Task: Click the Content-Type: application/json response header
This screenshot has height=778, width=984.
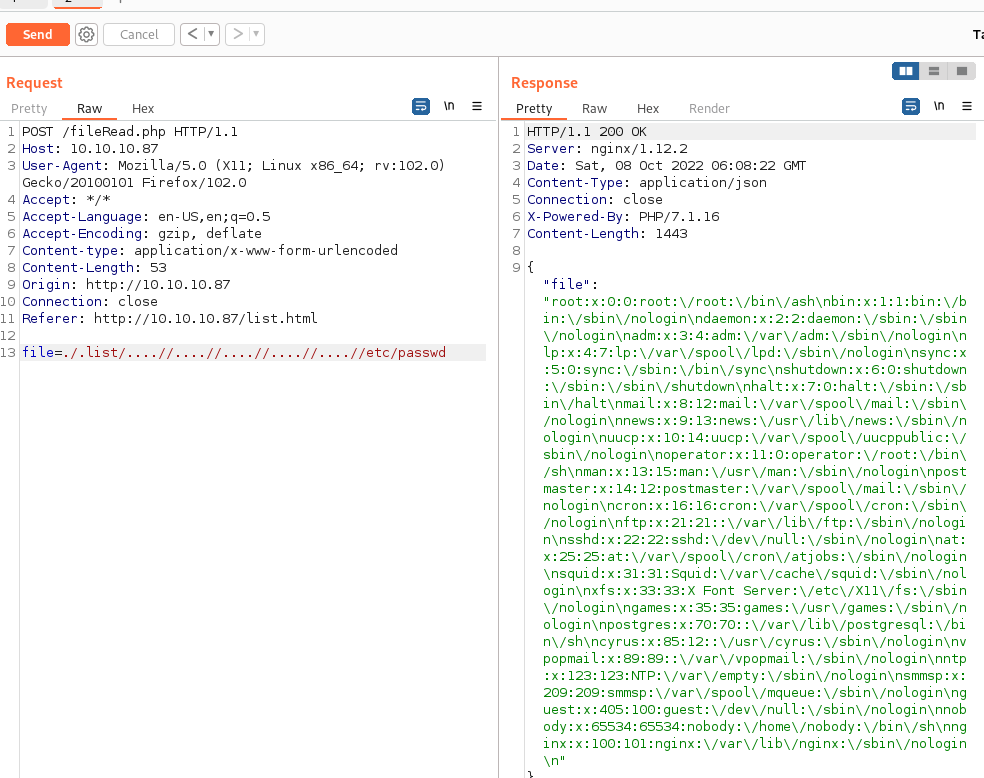Action: (647, 183)
